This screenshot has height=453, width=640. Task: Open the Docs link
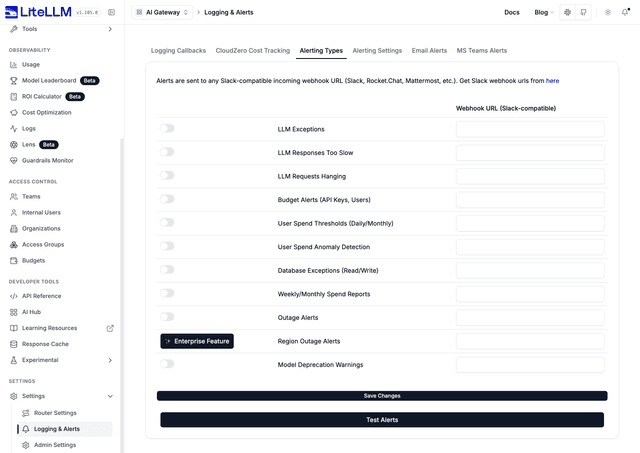pos(512,12)
